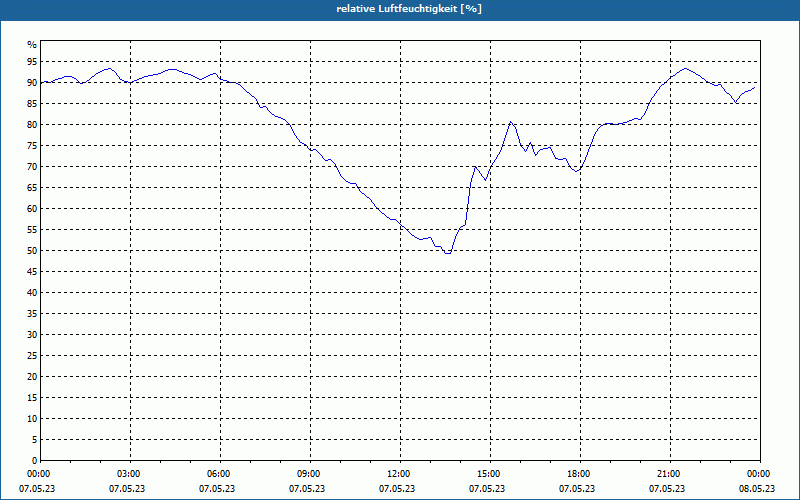
Task: Click the y-axis label '45'
Action: (x=32, y=272)
